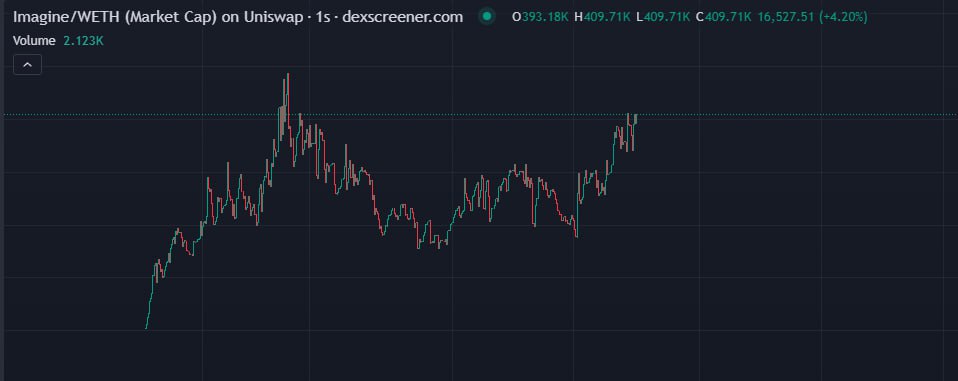958x381 pixels.
Task: Collapse the indicator legend with the chevron button
Action: tap(27, 64)
